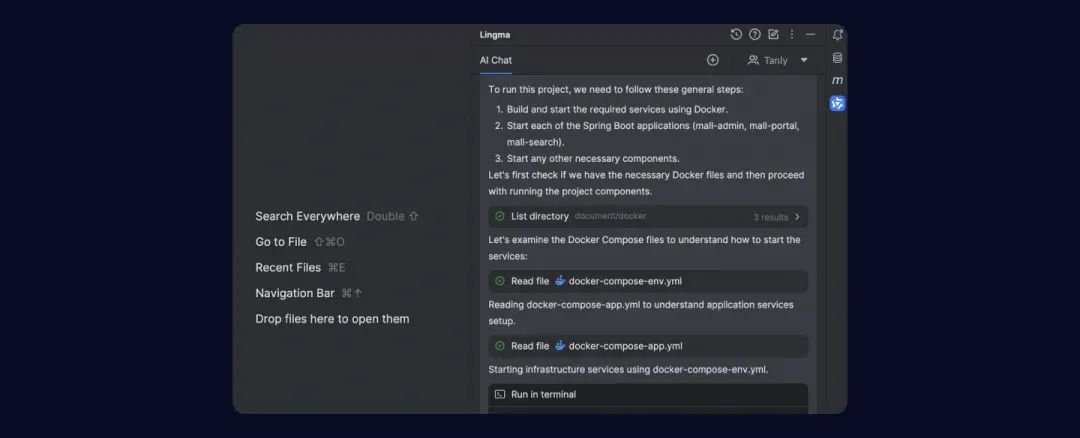
Task: Click the Search Everywhere hint
Action: coord(307,216)
